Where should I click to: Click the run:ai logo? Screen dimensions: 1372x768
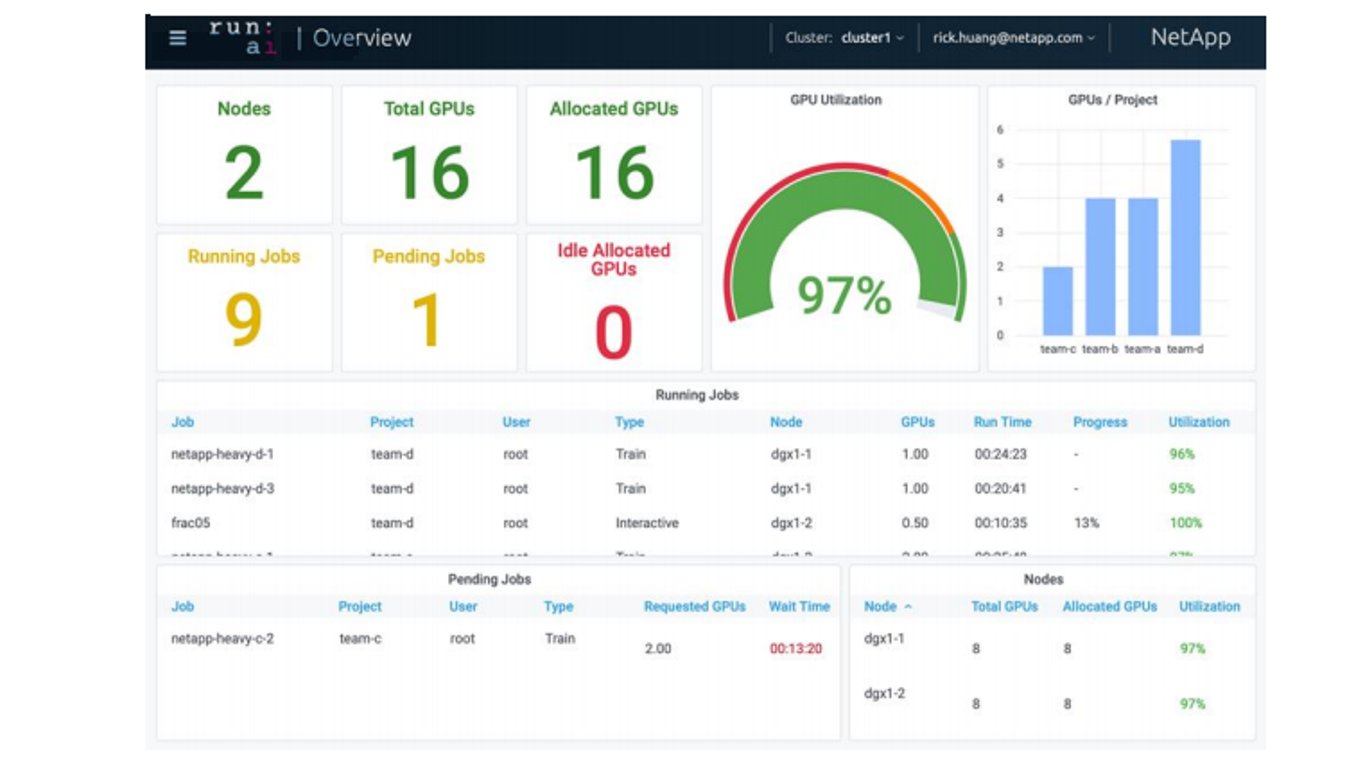pos(244,37)
